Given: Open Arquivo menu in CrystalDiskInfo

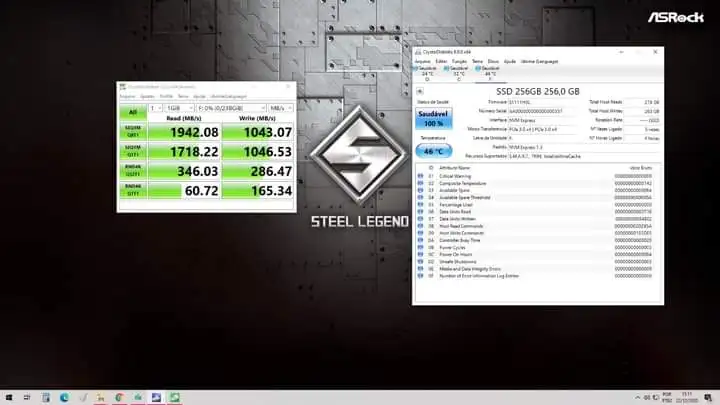Looking at the screenshot, I should (x=422, y=62).
